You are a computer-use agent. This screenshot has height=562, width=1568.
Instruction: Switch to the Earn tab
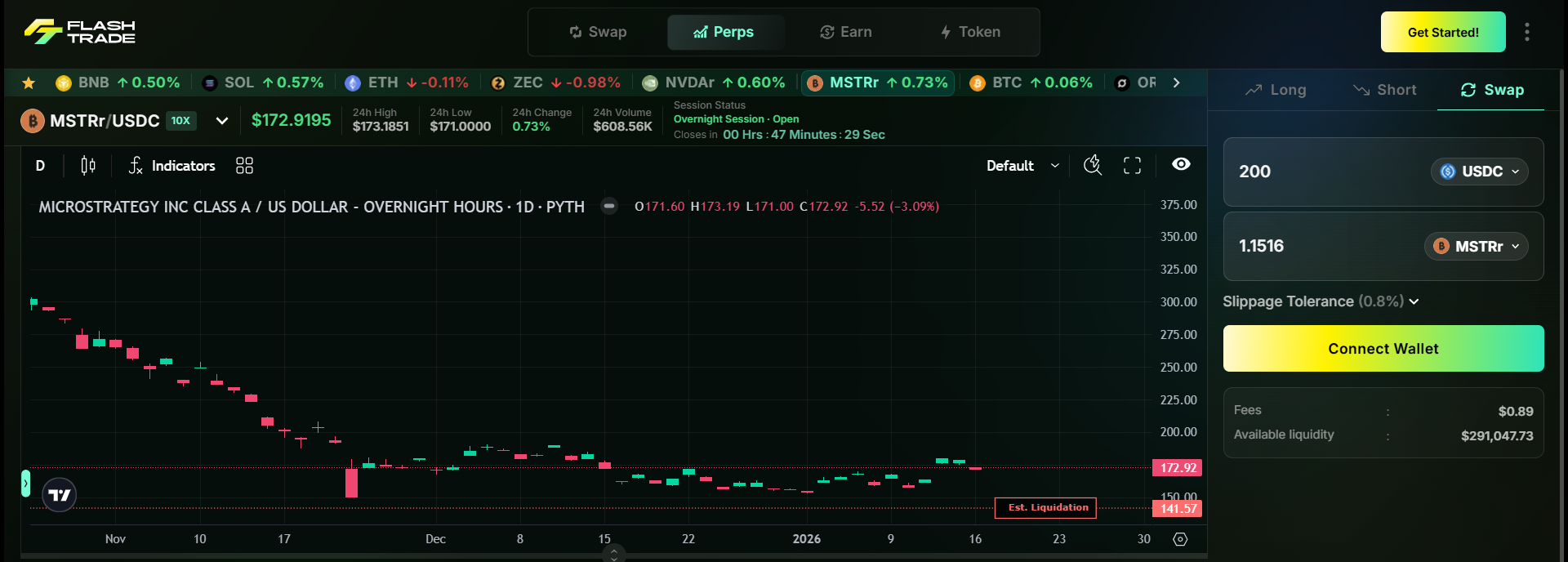coord(846,32)
